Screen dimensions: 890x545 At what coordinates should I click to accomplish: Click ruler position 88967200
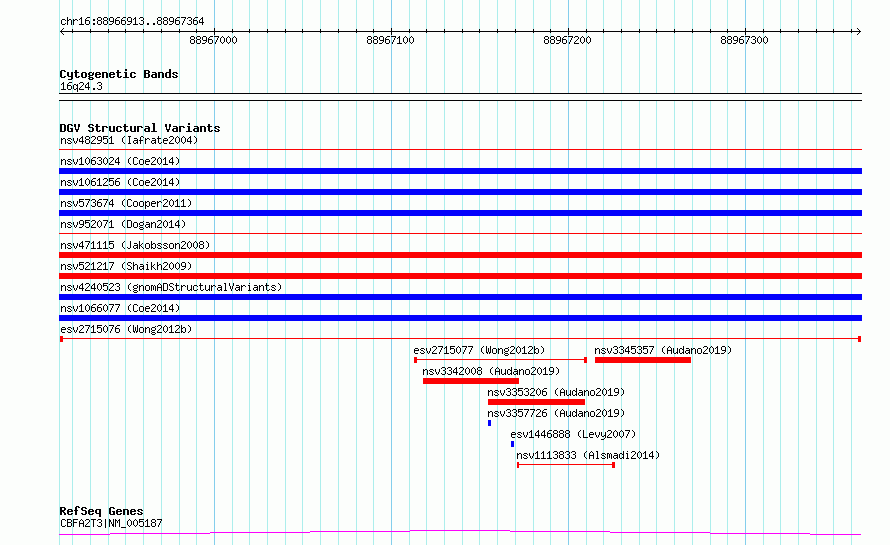point(568,40)
